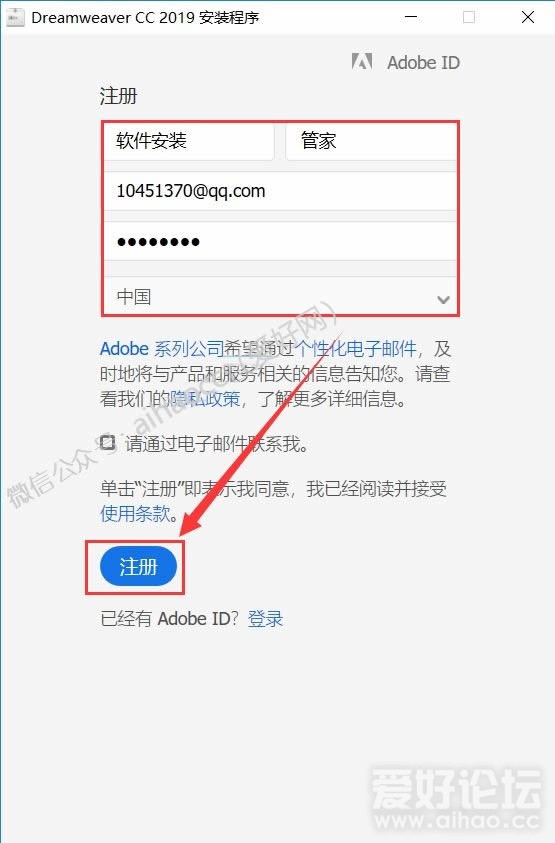Minimize the installer window
The height and width of the screenshot is (843, 555).
pyautogui.click(x=411, y=17)
